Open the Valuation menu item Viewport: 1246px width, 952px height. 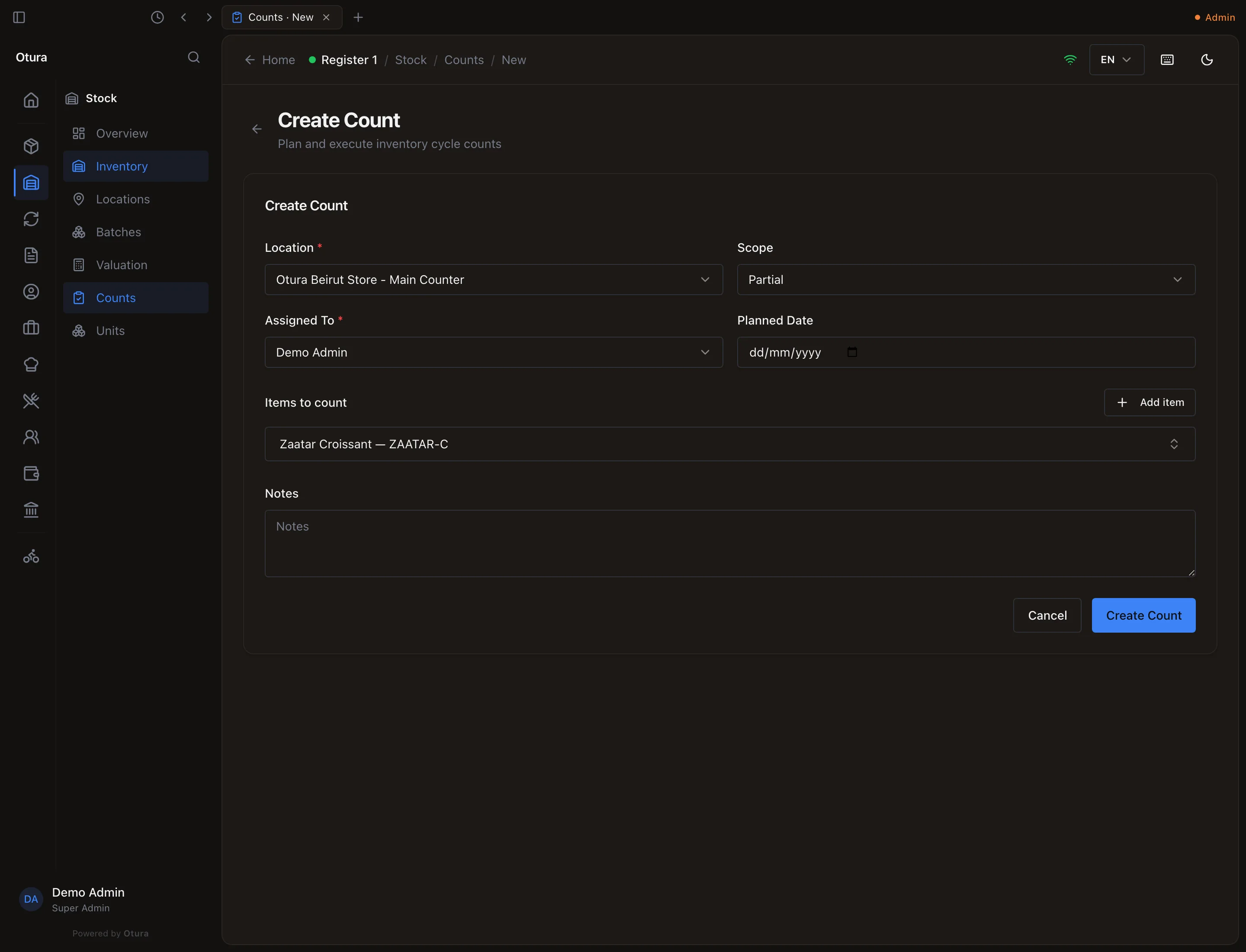[136, 265]
